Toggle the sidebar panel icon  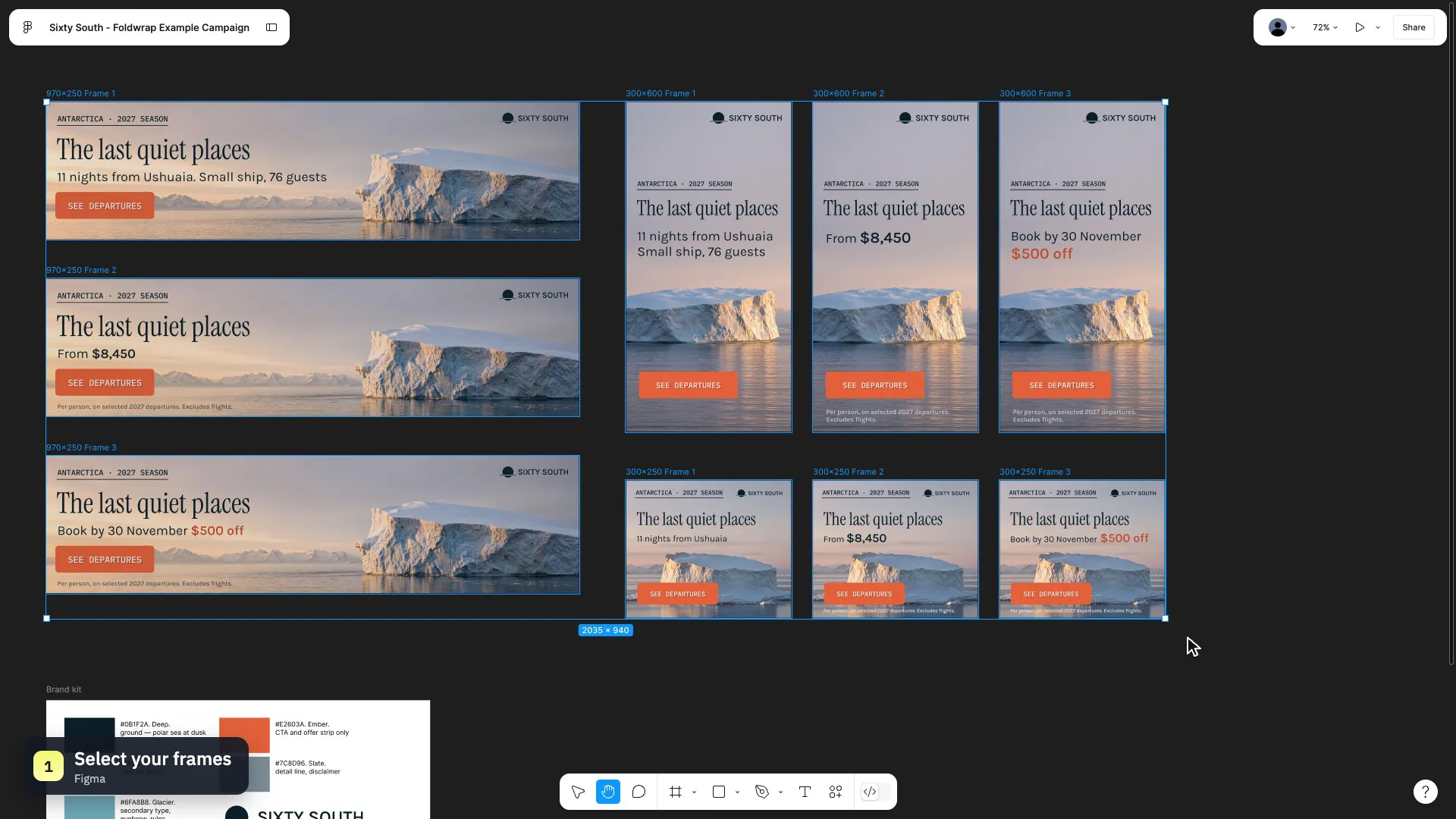click(x=271, y=27)
